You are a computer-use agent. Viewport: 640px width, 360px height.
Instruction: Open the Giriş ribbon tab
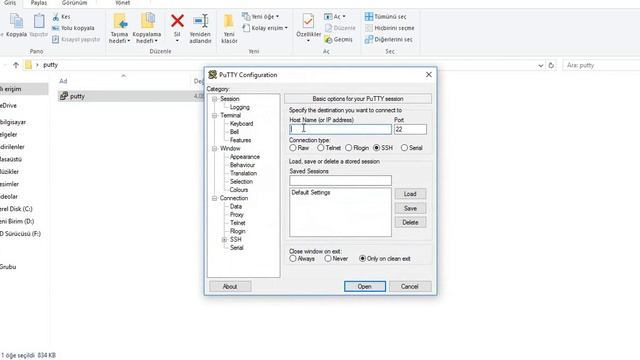[x=10, y=3]
